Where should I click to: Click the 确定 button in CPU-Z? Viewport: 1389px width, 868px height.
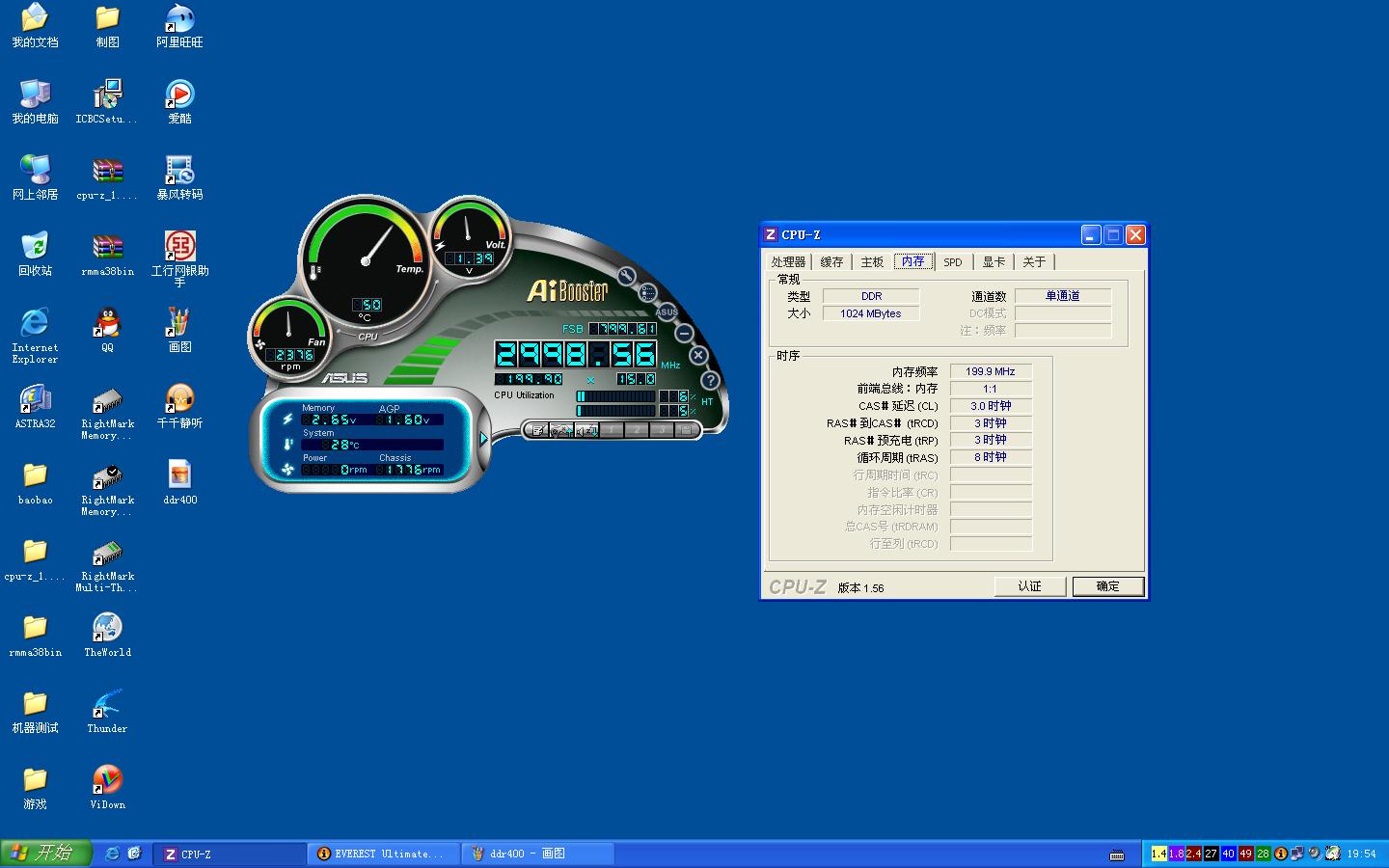click(x=1108, y=586)
